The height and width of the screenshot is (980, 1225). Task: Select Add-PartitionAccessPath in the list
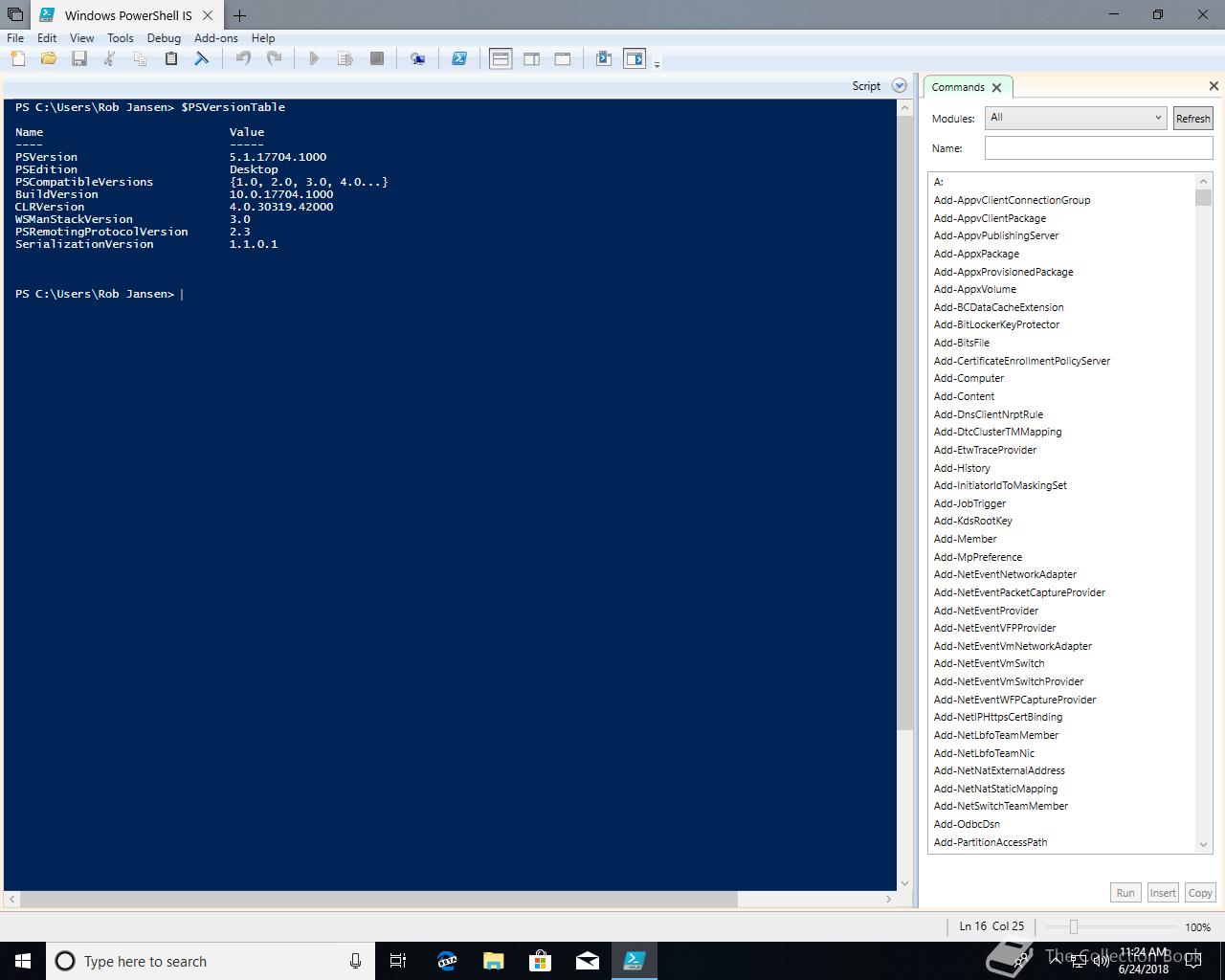coord(990,842)
